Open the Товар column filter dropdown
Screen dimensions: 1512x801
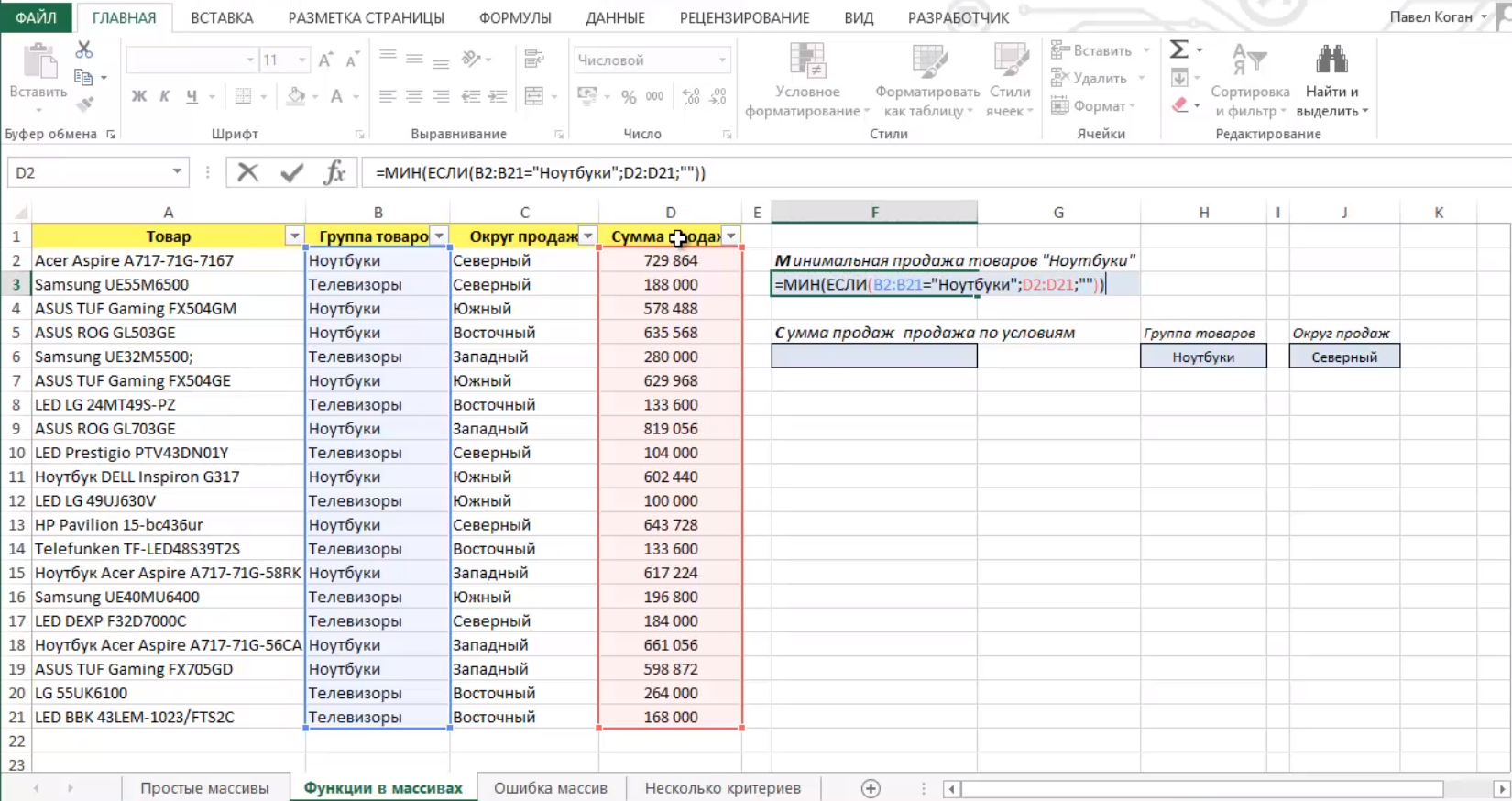click(294, 236)
